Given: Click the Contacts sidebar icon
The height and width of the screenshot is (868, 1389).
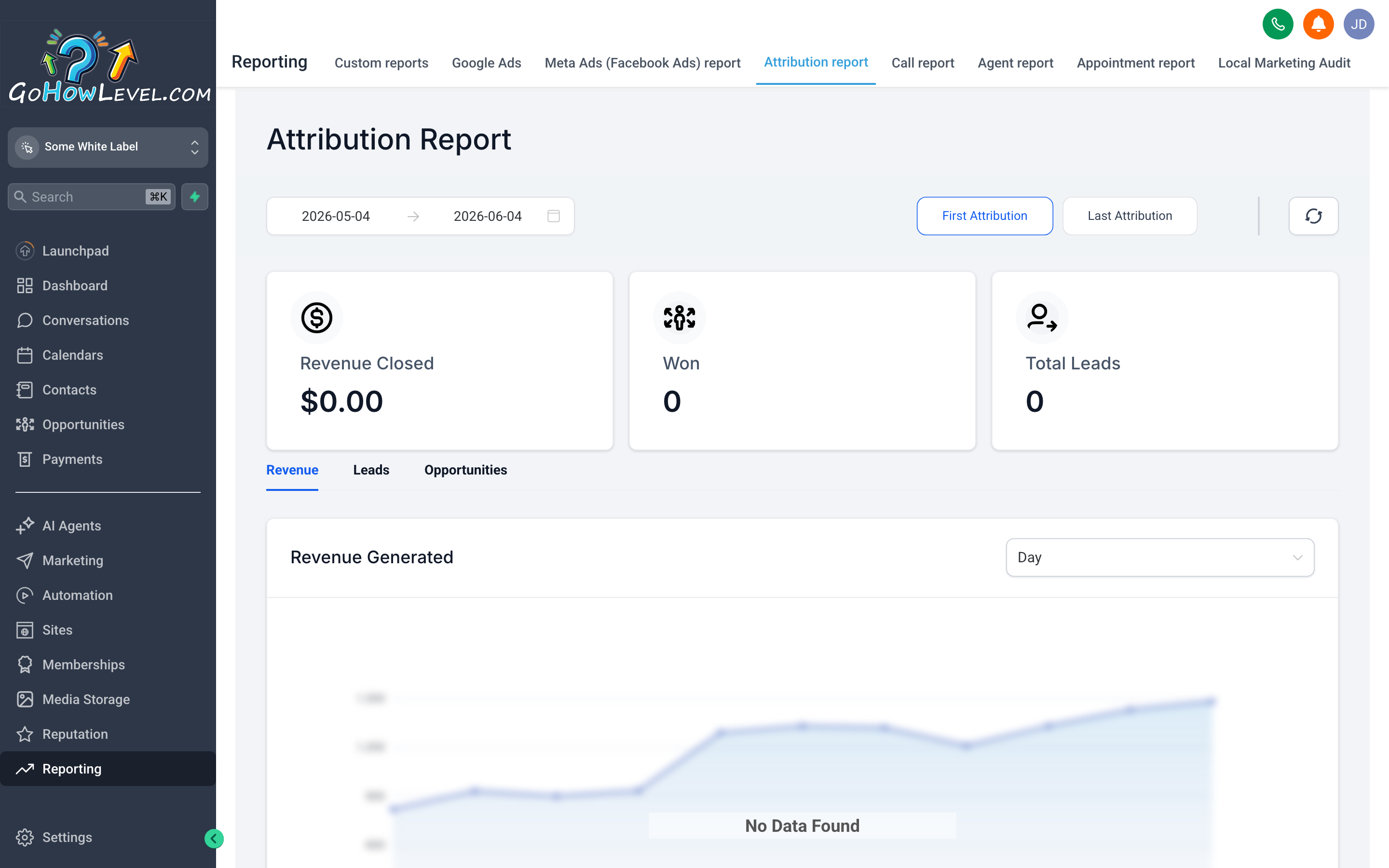Looking at the screenshot, I should (25, 390).
